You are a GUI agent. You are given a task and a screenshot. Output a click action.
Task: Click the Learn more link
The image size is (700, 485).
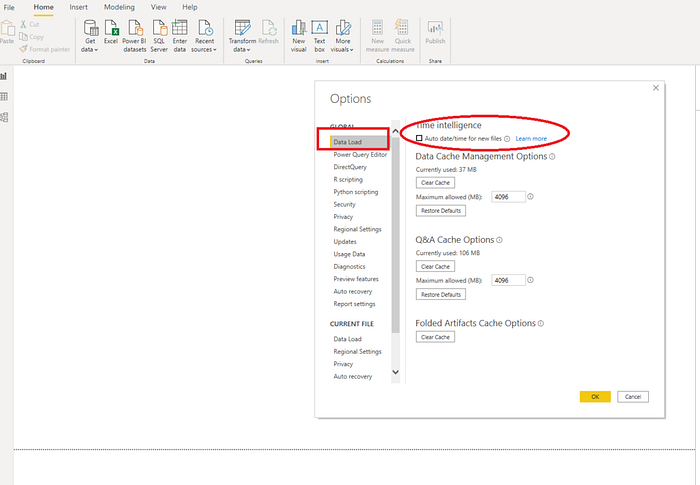[531, 138]
